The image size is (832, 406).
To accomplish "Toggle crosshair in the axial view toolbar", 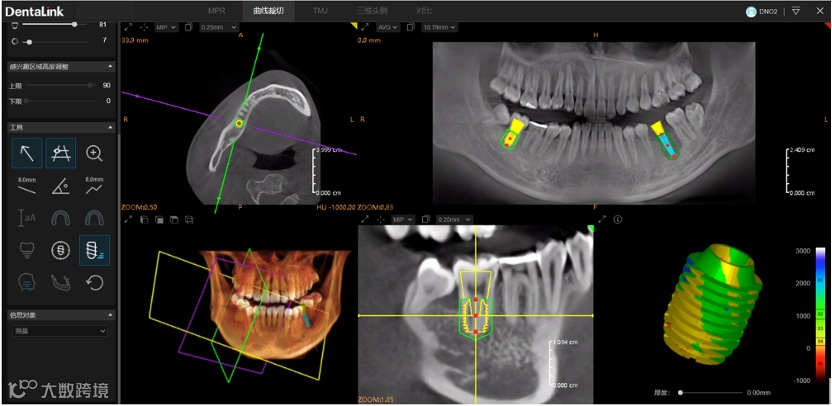I will tap(144, 27).
